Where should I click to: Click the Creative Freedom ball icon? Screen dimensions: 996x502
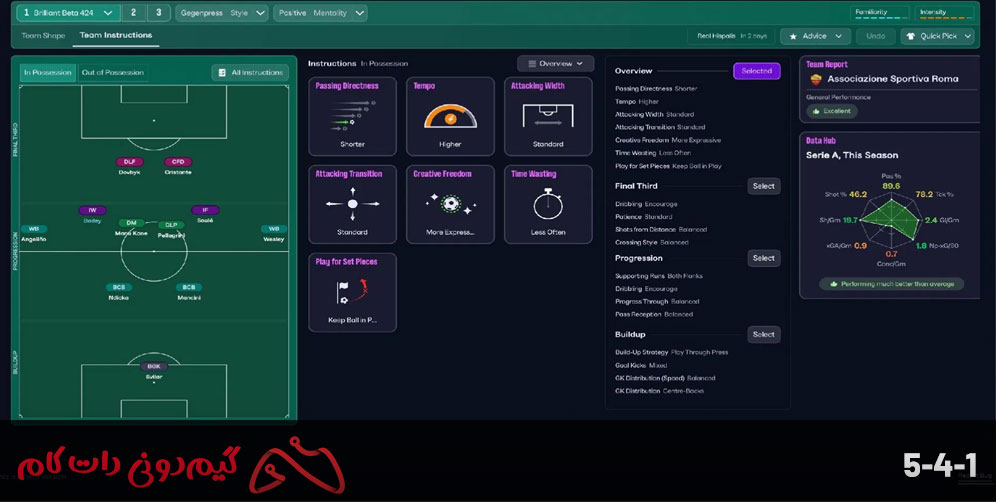(450, 203)
